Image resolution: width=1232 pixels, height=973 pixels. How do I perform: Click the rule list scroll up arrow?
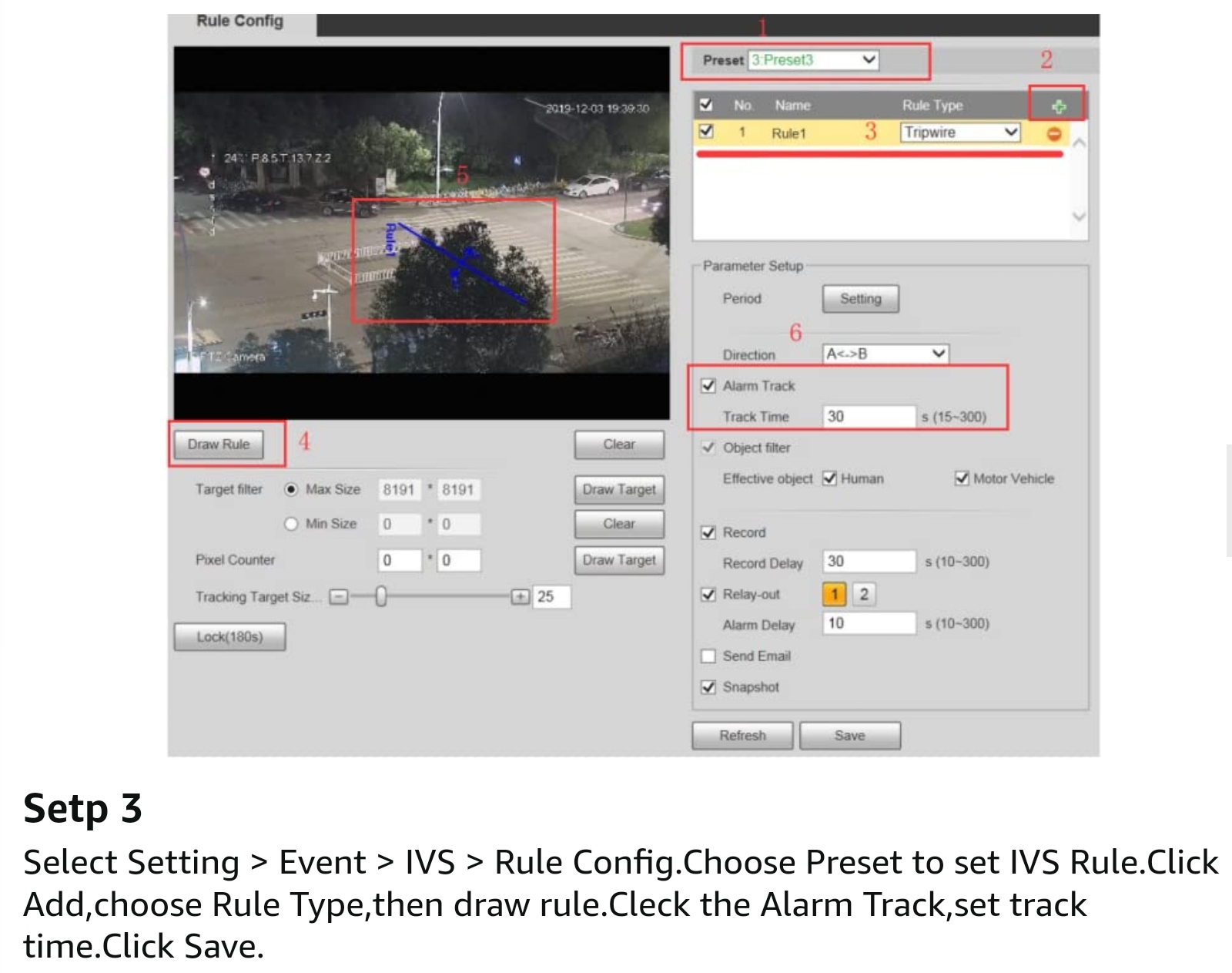[1079, 143]
